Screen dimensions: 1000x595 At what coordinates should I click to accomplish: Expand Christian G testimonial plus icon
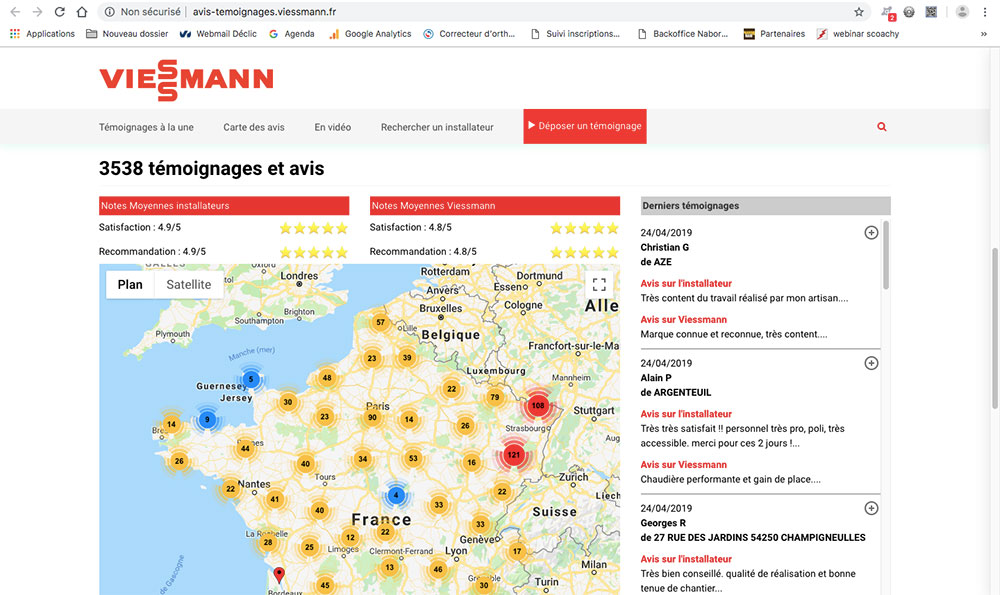click(871, 233)
